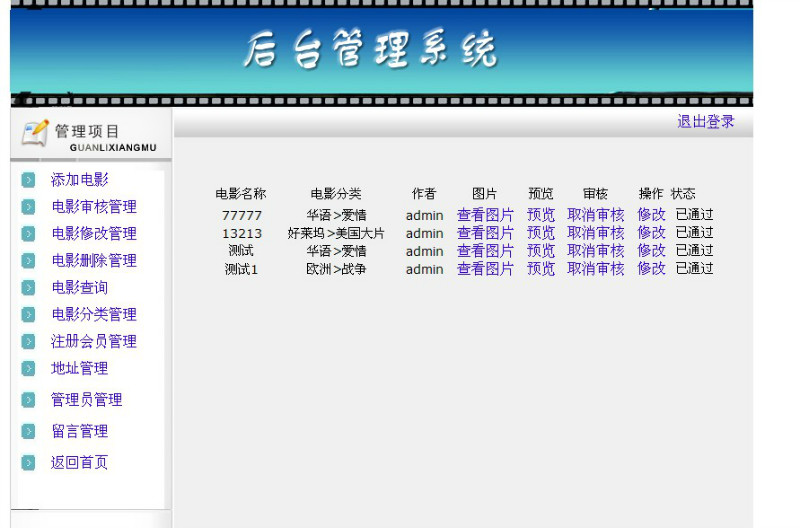800x528 pixels.
Task: Click the movie name 测试1
Action: 241,269
